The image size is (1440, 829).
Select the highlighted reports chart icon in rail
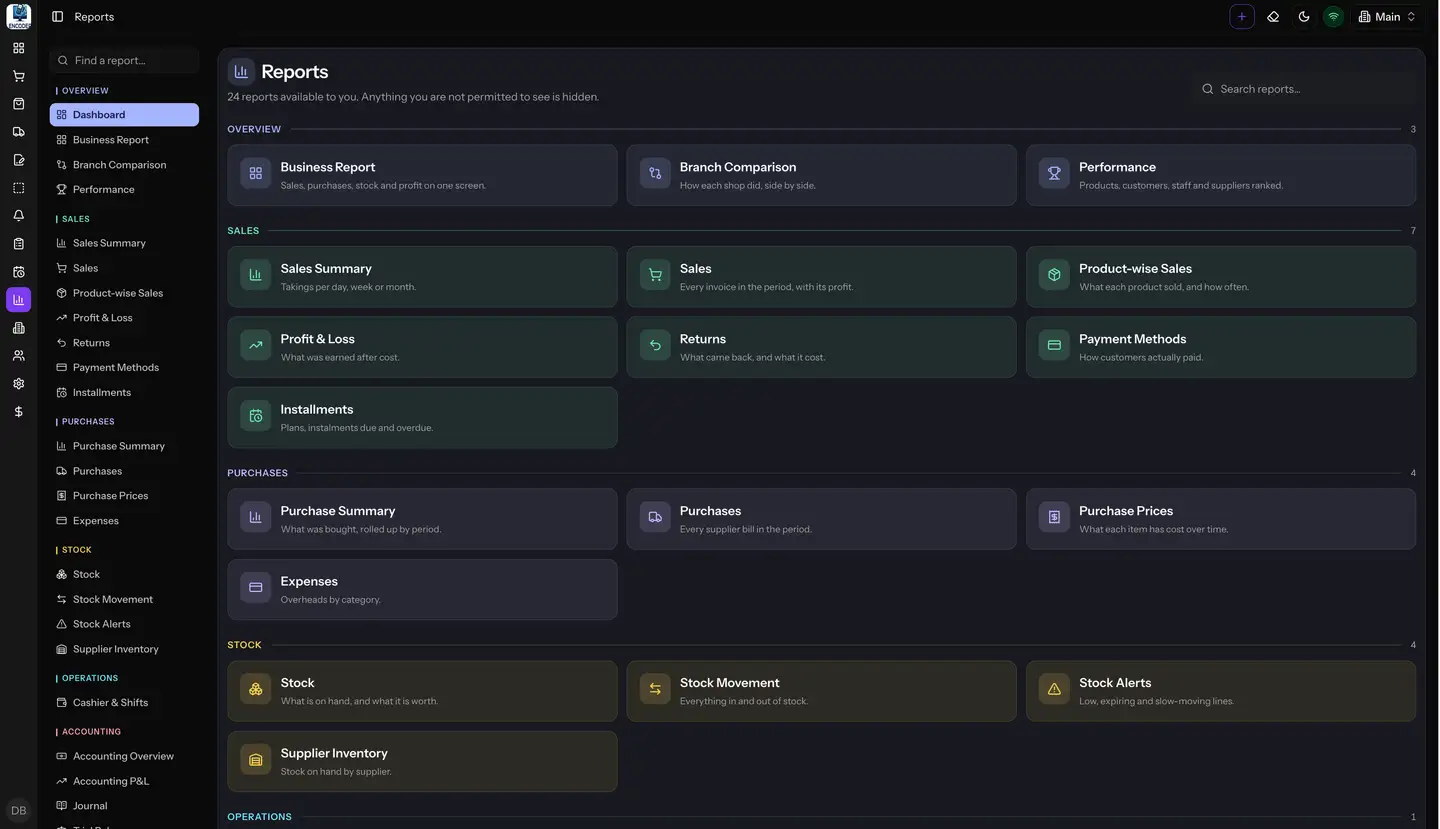pos(18,300)
